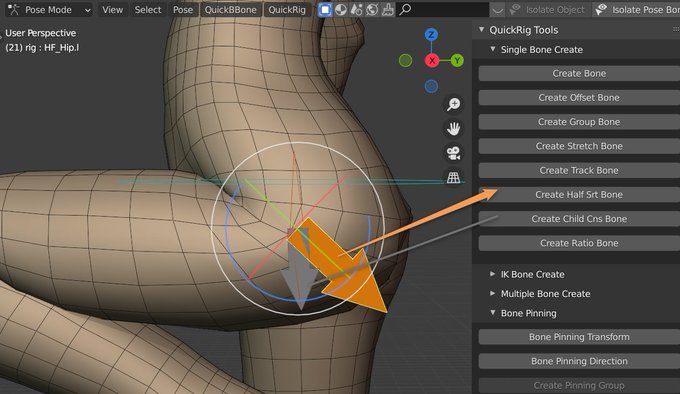Click Create Stretch Bone
This screenshot has width=680, height=394.
coord(579,146)
